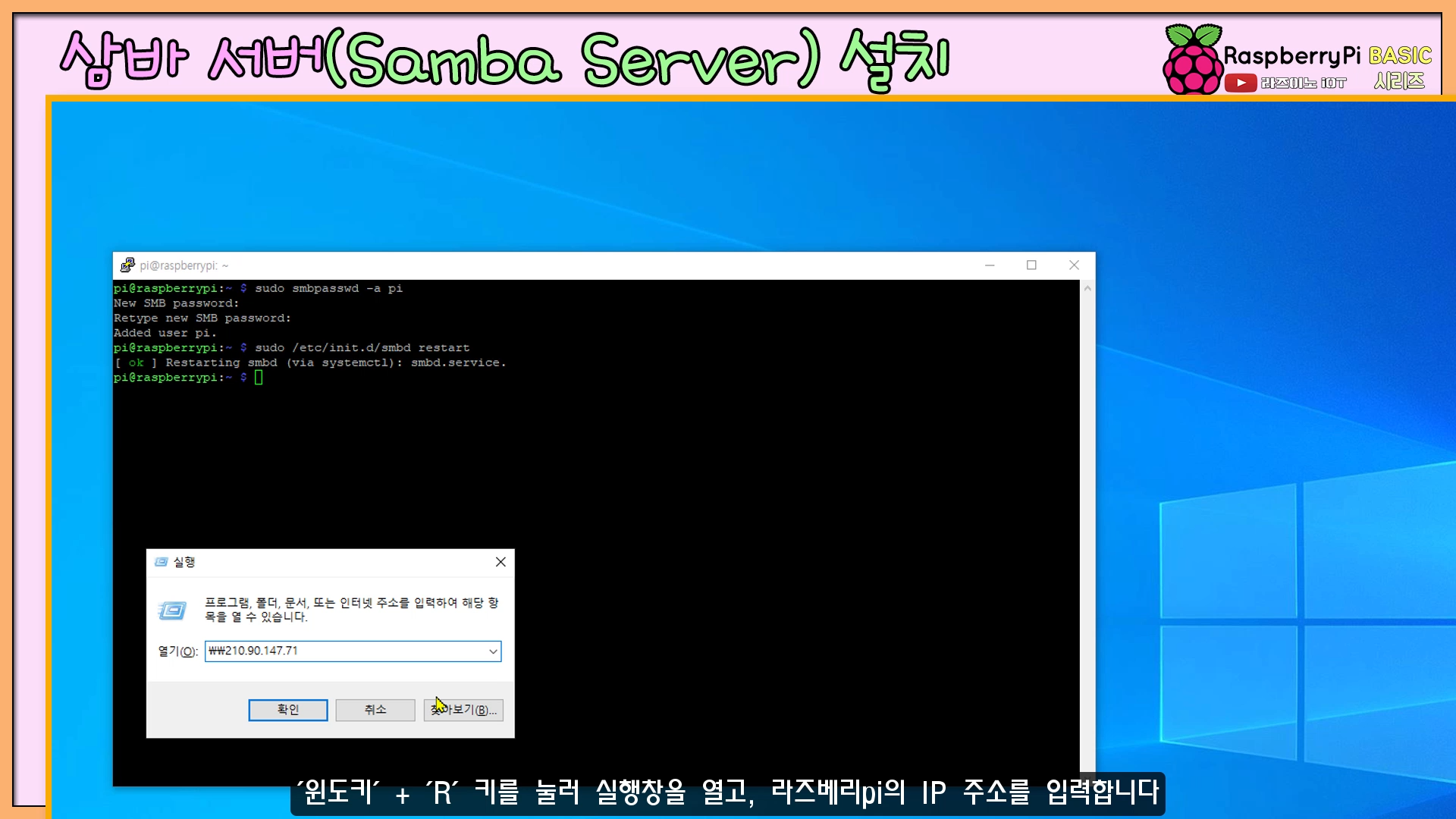Viewport: 1456px width, 819px height.
Task: Click the 확인 (OK) button
Action: tap(288, 710)
